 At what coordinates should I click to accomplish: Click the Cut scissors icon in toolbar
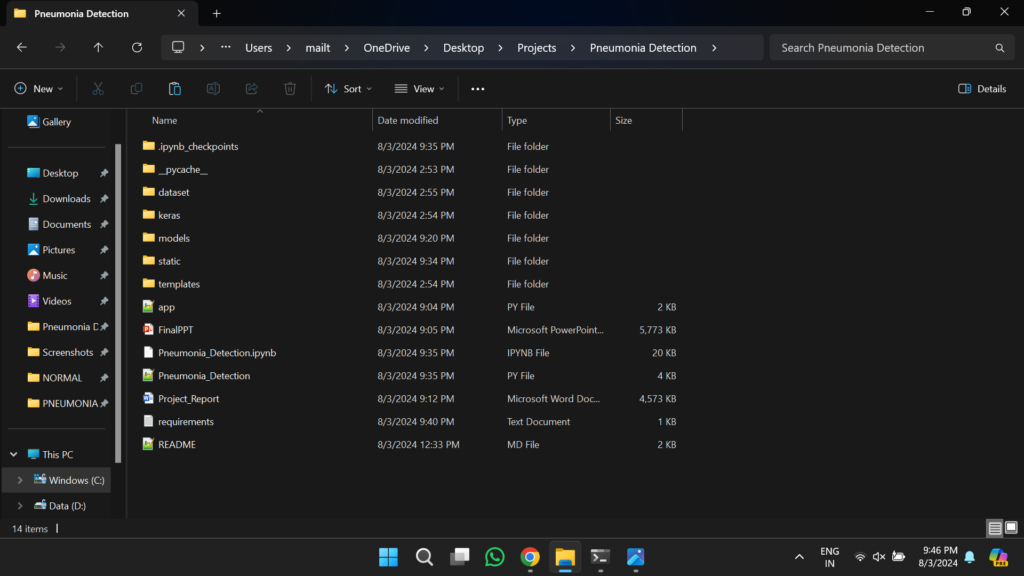[x=98, y=89]
